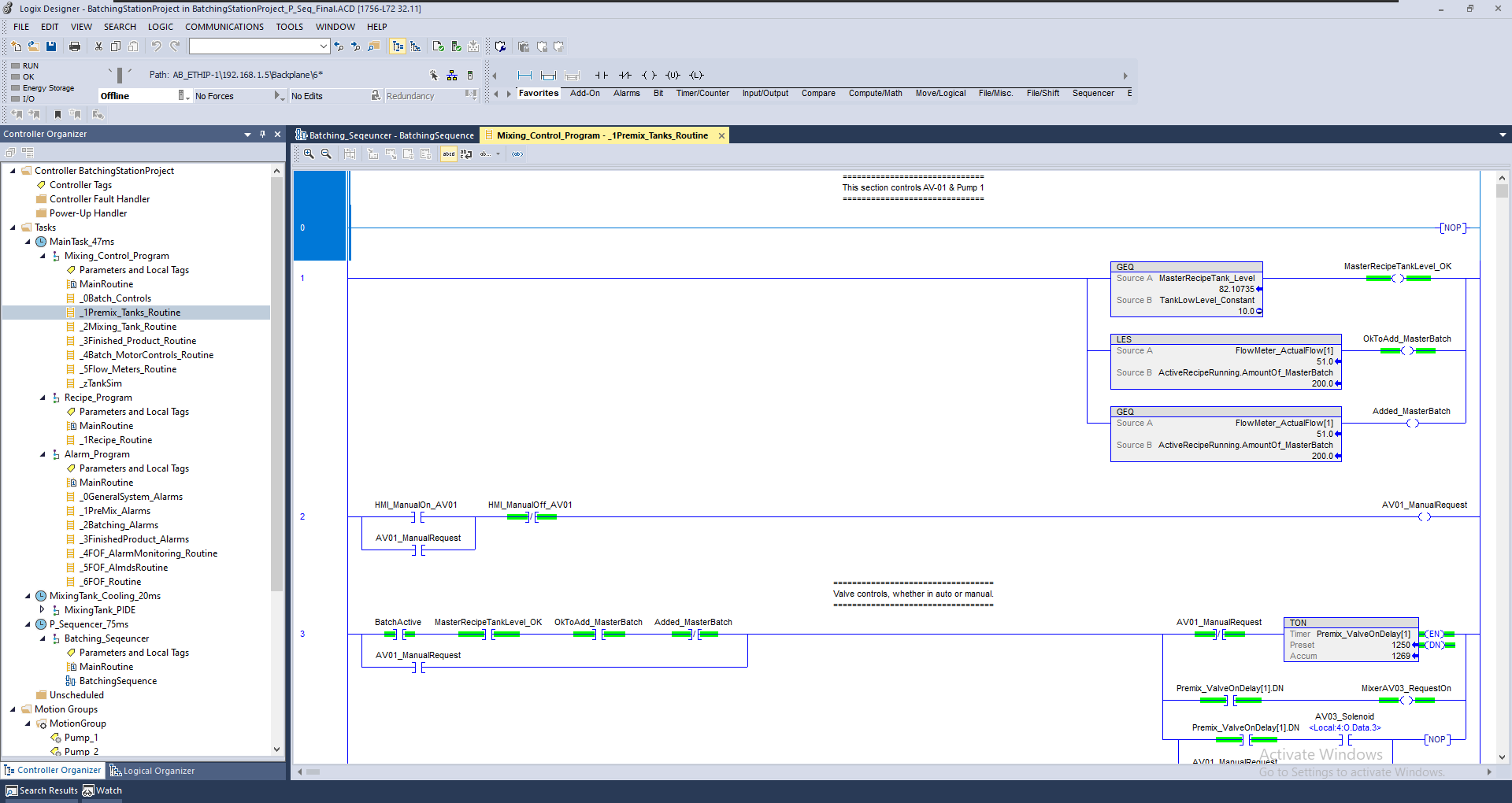Click the Find Previous icon
1512x803 pixels.
pos(339,46)
